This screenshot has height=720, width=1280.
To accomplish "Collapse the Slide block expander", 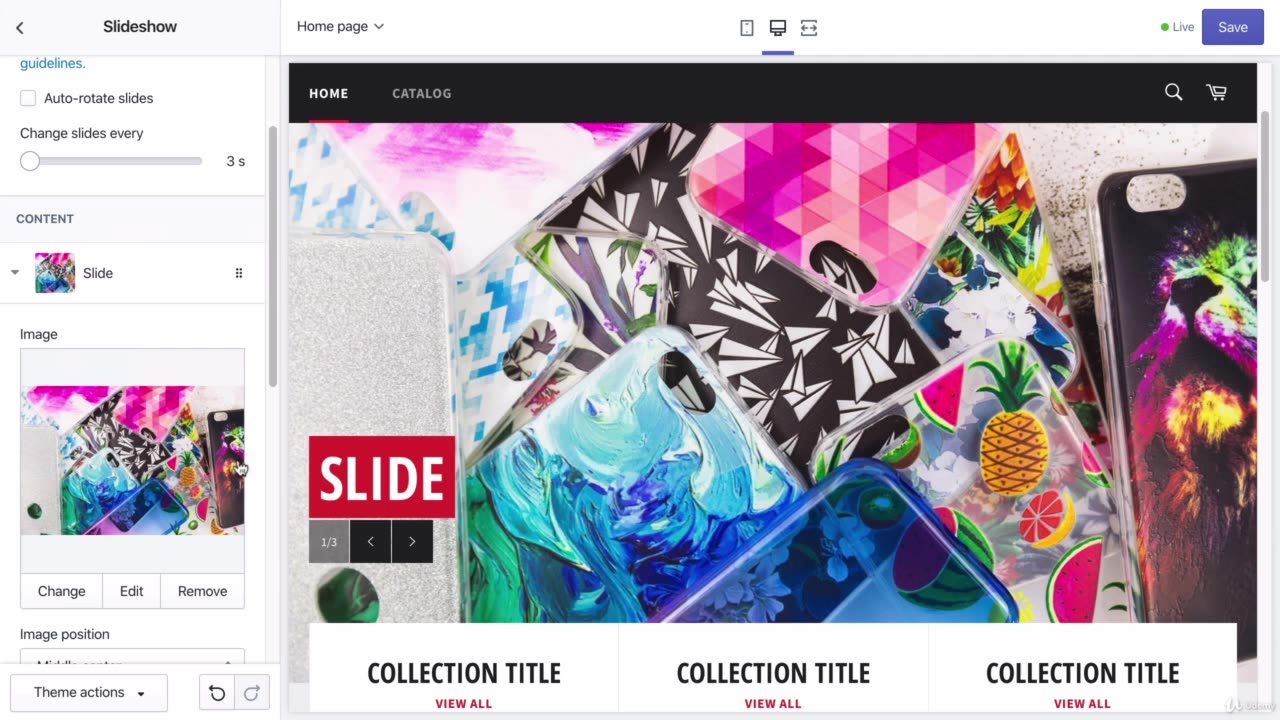I will 15,273.
